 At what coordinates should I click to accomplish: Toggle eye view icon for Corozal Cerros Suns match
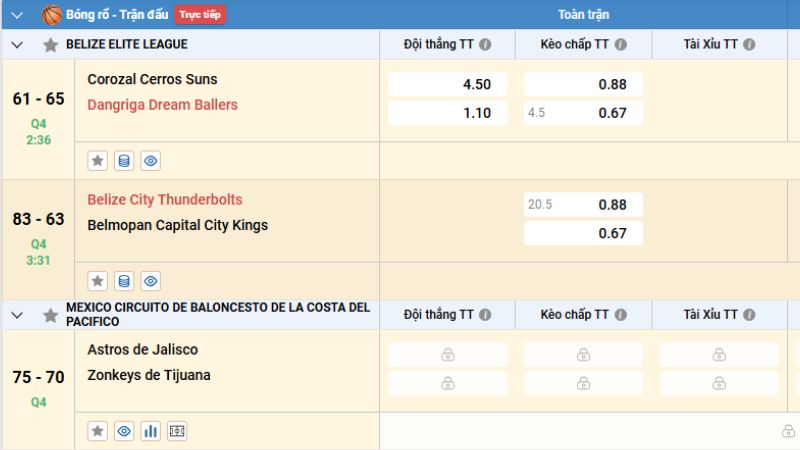pyautogui.click(x=150, y=161)
